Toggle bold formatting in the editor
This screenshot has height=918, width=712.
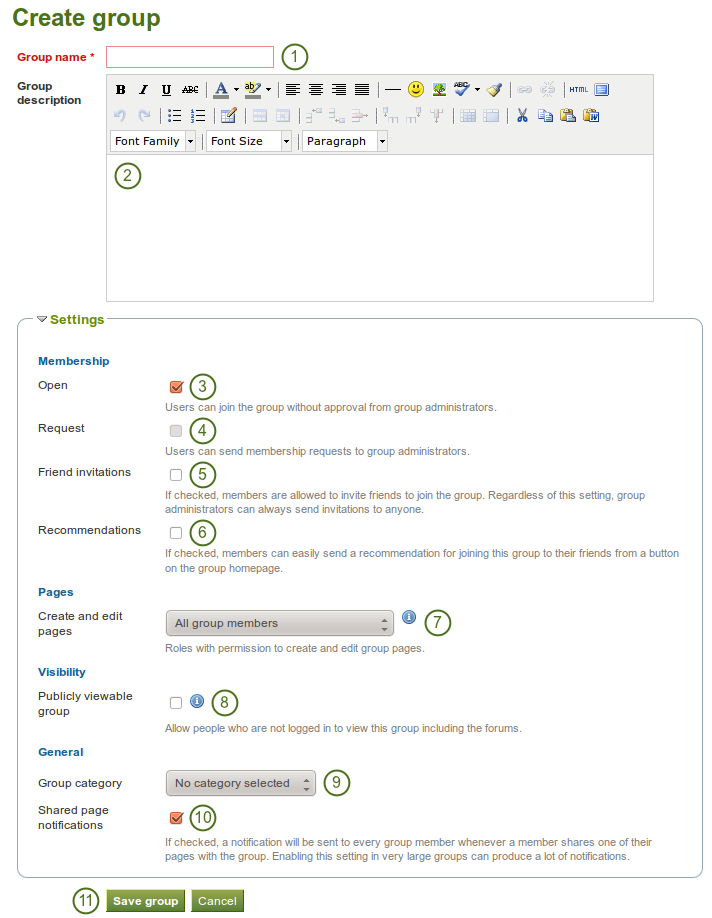tap(121, 90)
